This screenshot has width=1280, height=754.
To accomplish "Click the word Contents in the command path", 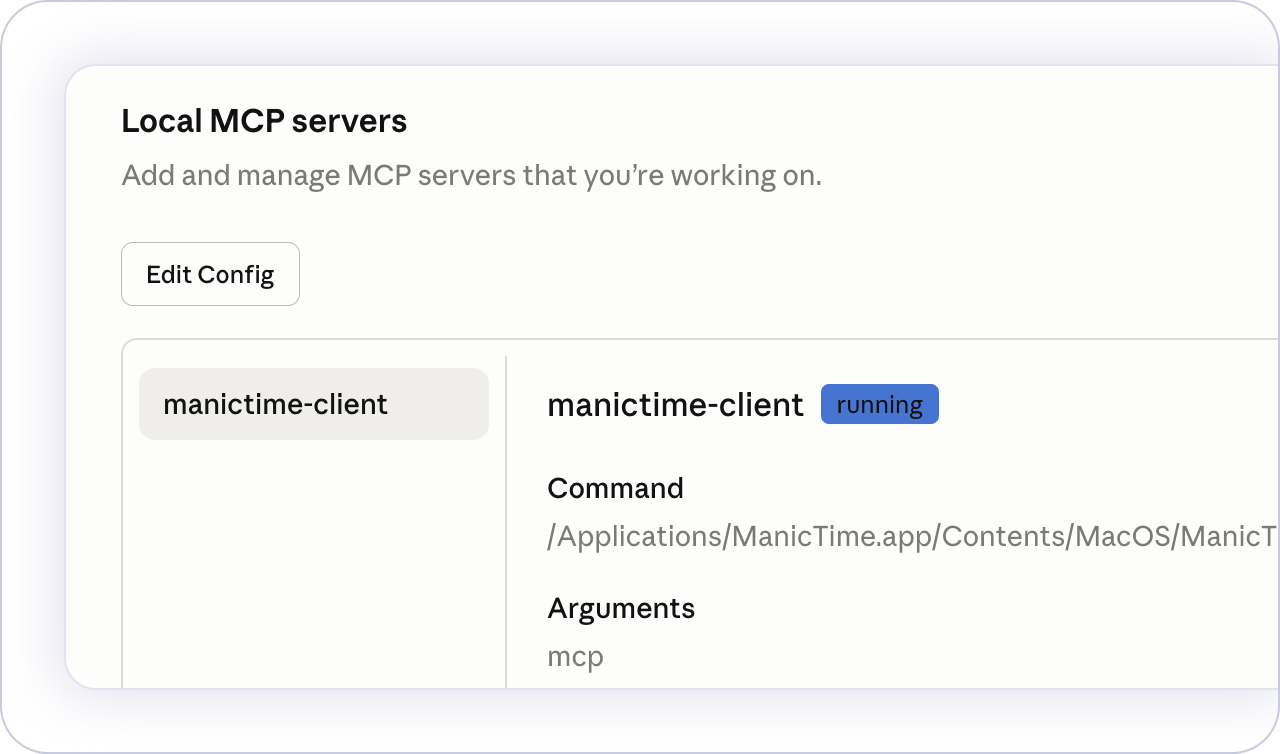I will click(x=1003, y=537).
